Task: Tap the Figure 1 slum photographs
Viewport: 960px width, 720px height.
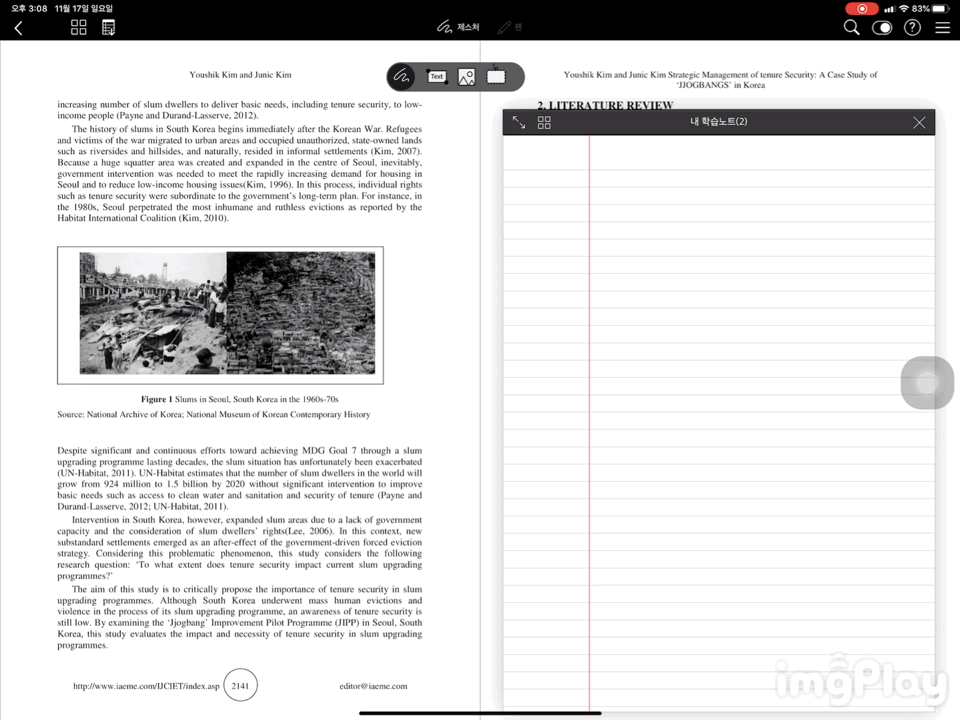Action: [227, 313]
